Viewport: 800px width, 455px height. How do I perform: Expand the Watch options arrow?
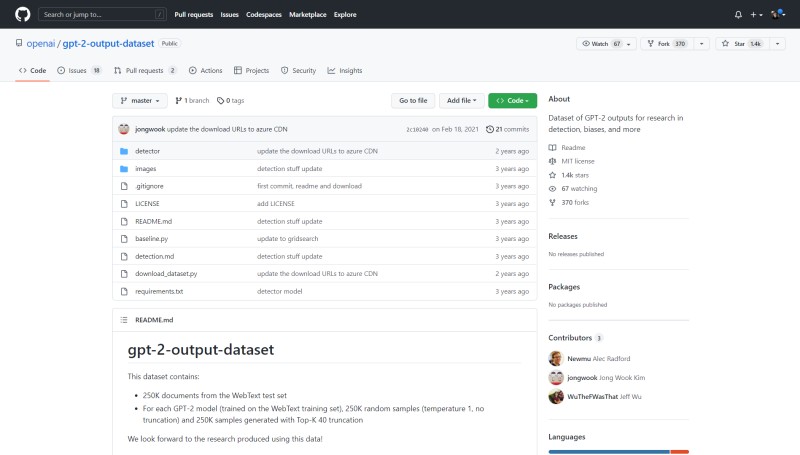pyautogui.click(x=629, y=44)
